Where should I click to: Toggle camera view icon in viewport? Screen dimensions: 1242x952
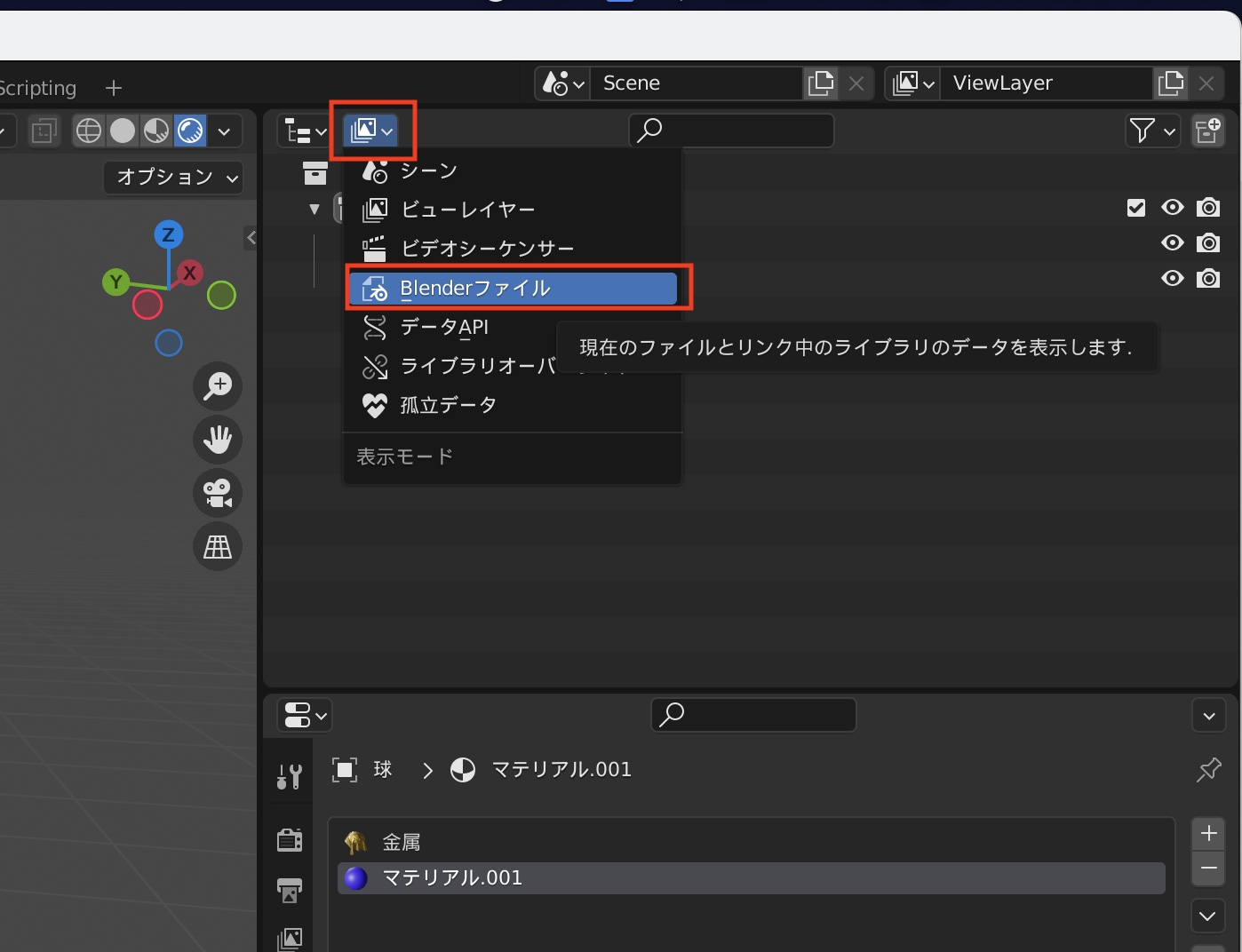(x=218, y=493)
